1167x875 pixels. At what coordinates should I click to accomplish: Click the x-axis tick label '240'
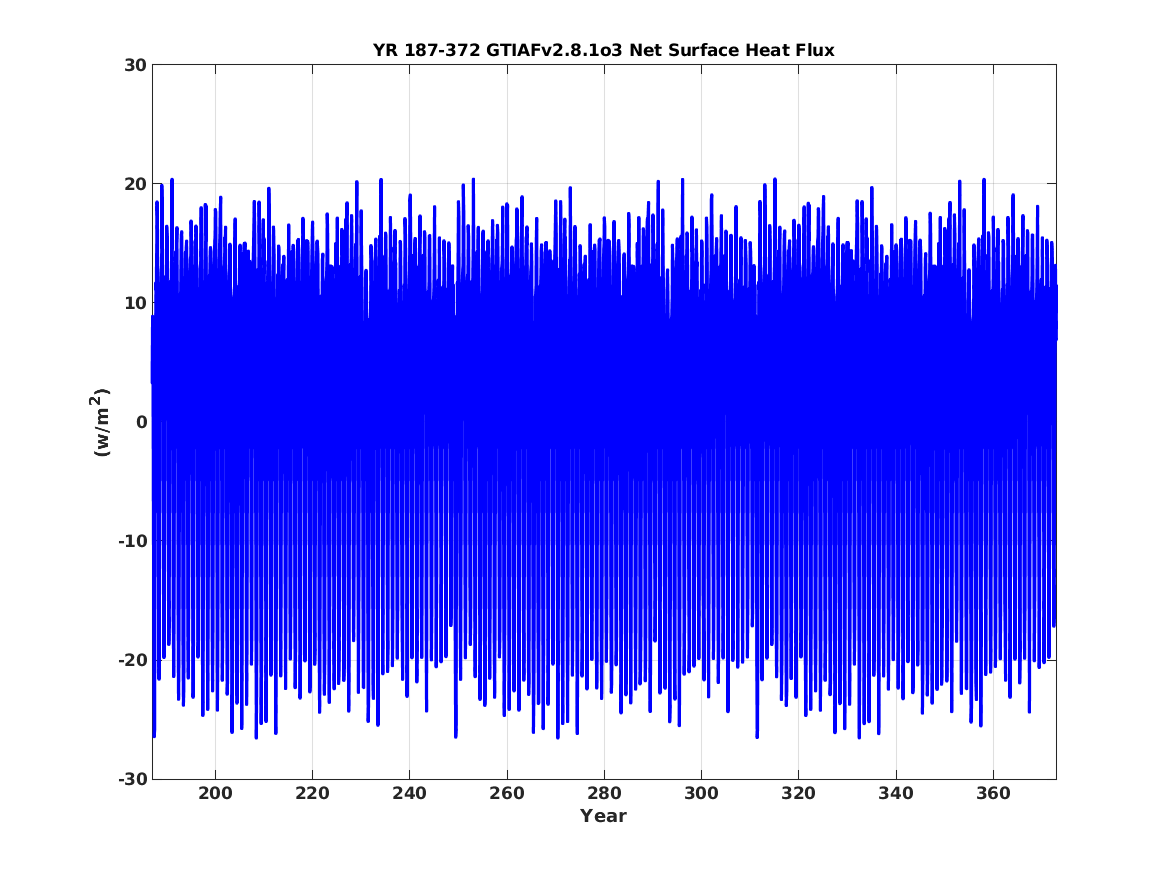pos(409,794)
